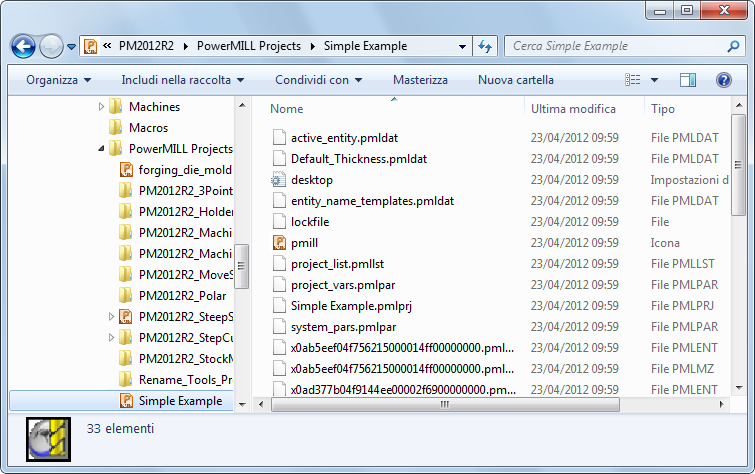Click the PowerMILL icon in address bar
Screen dimensions: 755x474
(x=90, y=46)
